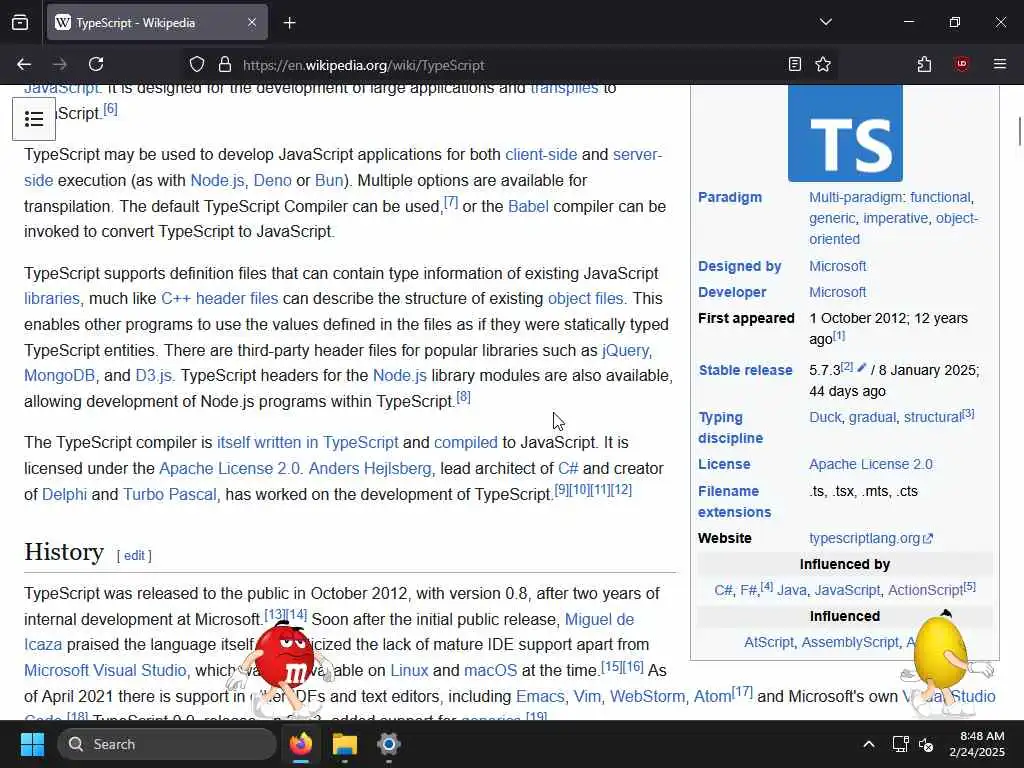The width and height of the screenshot is (1024, 768).
Task: View site security lock icon
Action: [225, 65]
